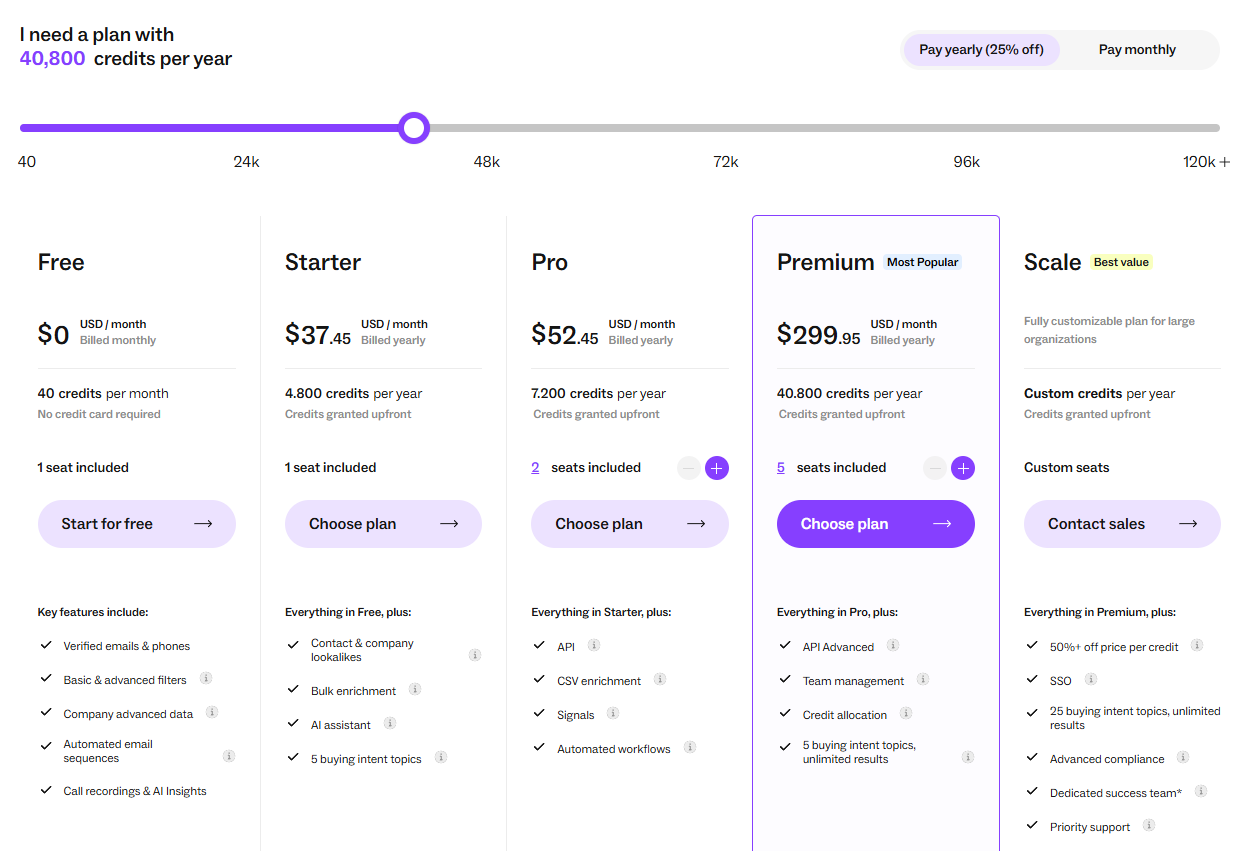The width and height of the screenshot is (1242, 851).
Task: Click 7.200 credits per year text
Action: point(598,393)
